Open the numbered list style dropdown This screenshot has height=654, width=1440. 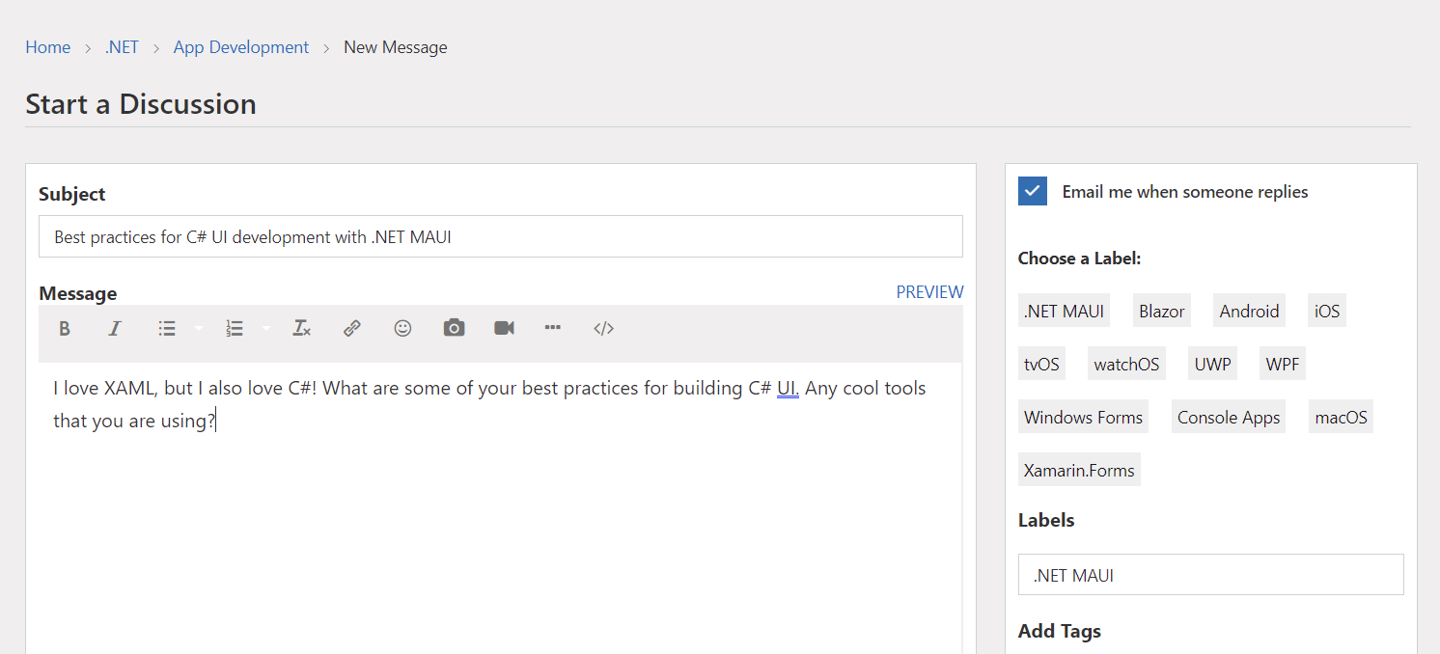point(265,328)
